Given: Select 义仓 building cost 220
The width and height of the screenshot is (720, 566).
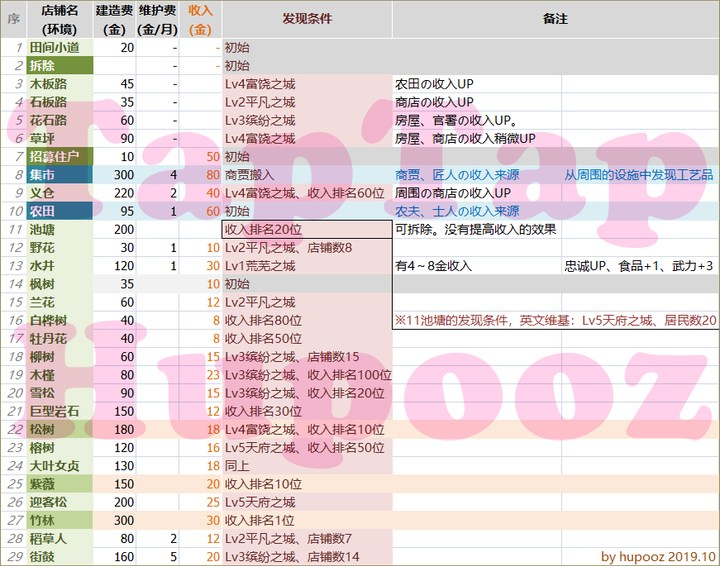Looking at the screenshot, I should coord(114,193).
